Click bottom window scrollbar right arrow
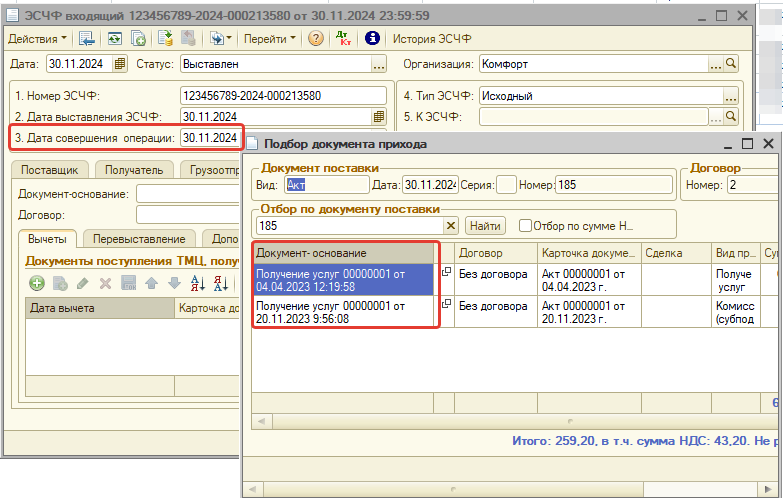 pyautogui.click(x=768, y=489)
